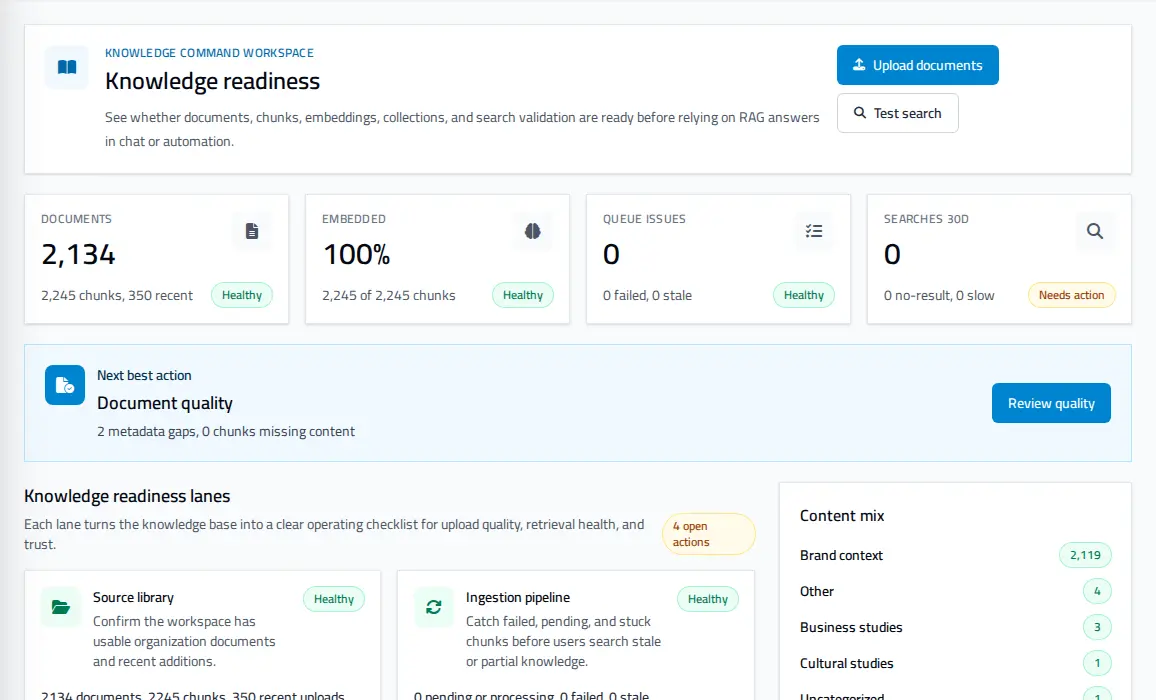Click the Document quality file icon
1156x700 pixels.
tap(65, 385)
